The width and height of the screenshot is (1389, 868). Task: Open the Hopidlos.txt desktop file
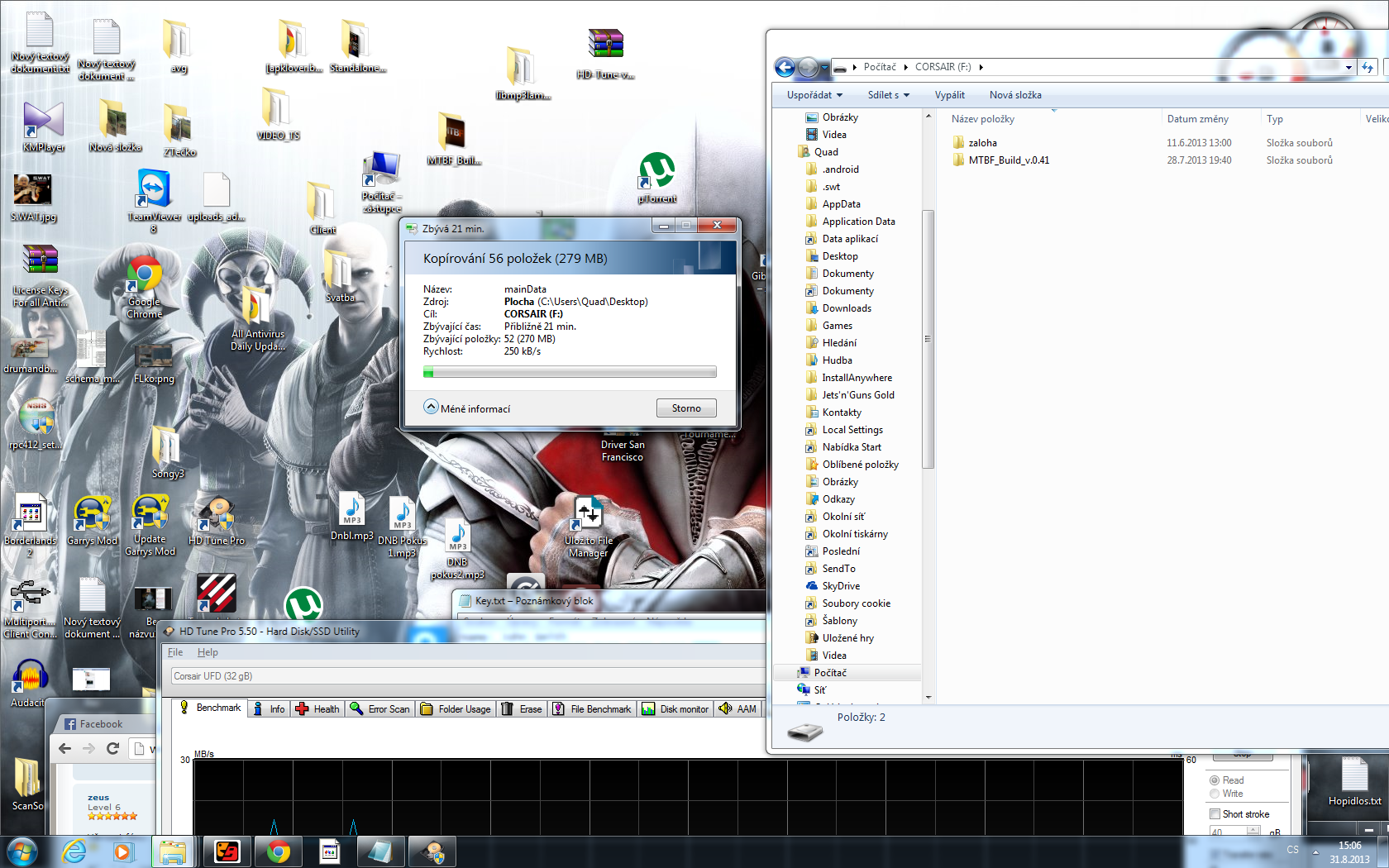click(x=1354, y=781)
